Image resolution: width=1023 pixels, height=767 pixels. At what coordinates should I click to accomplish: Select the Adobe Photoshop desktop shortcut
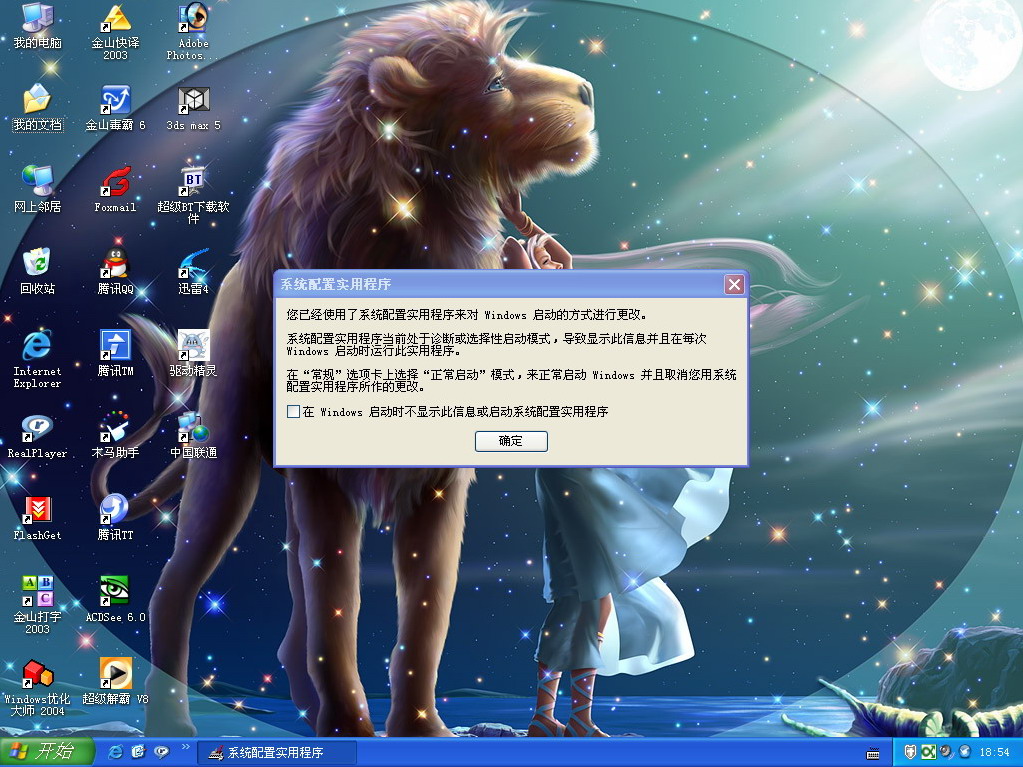point(194,31)
